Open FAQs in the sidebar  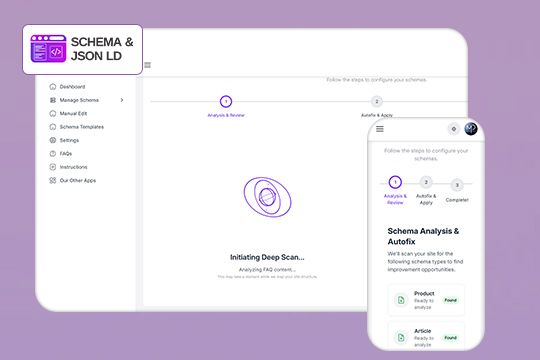click(x=66, y=154)
